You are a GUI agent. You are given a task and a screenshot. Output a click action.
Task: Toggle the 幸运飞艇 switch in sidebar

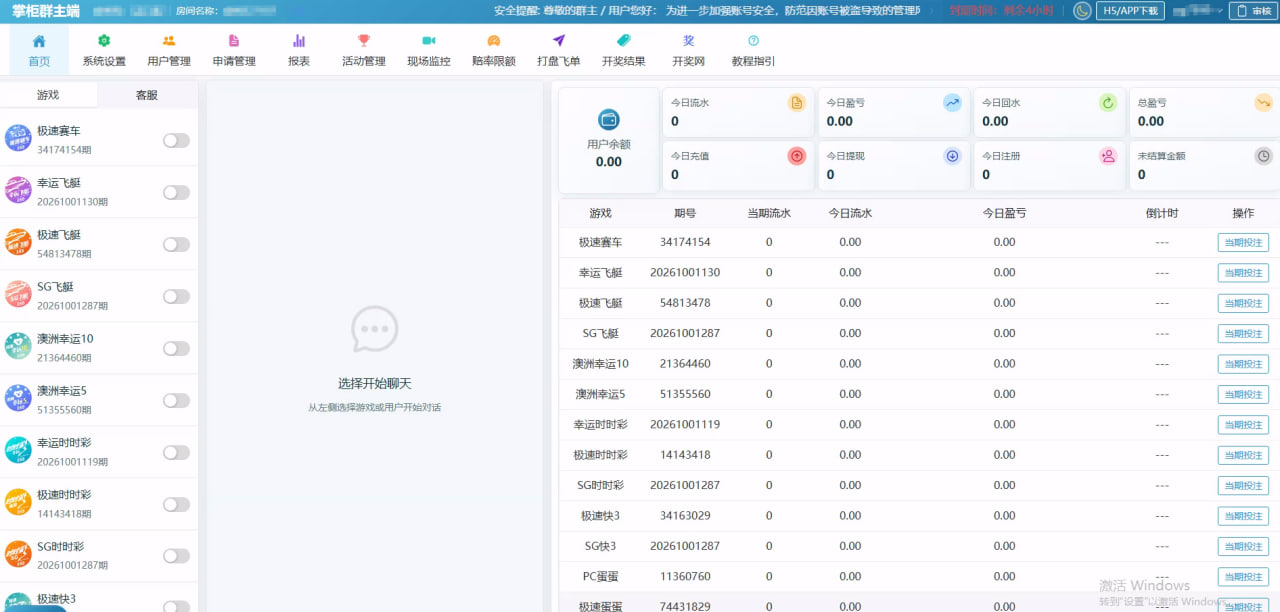click(x=176, y=193)
